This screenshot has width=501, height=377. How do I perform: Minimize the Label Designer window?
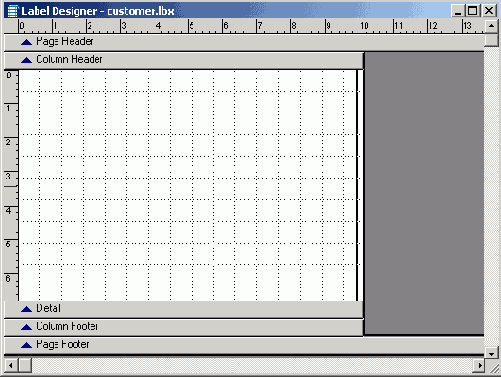pos(458,11)
